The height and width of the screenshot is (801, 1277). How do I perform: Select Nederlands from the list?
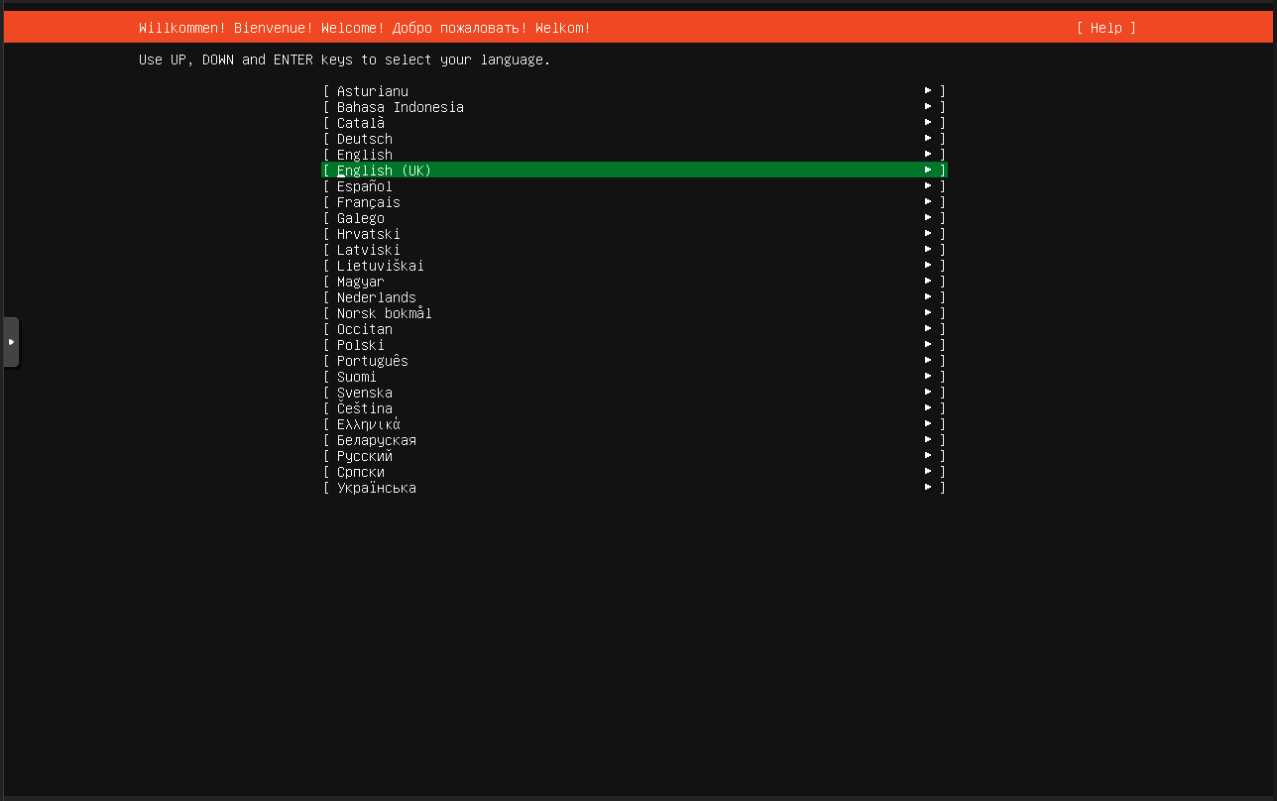tap(376, 297)
